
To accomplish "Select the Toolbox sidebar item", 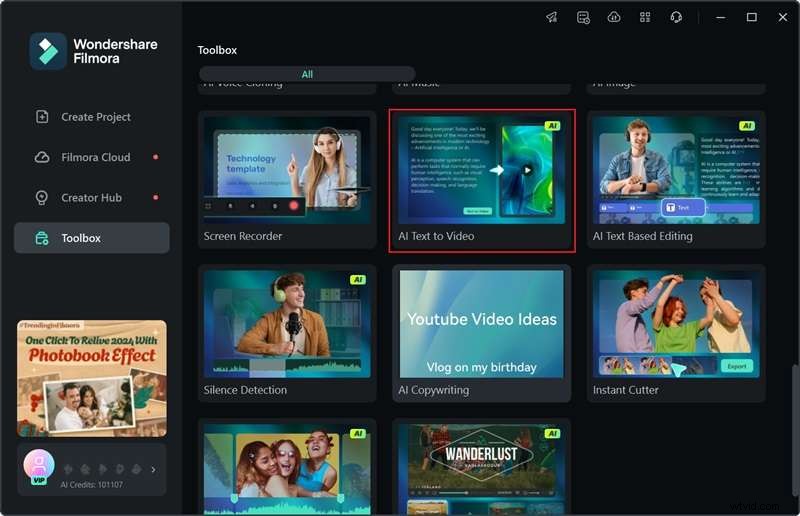I will coord(92,238).
